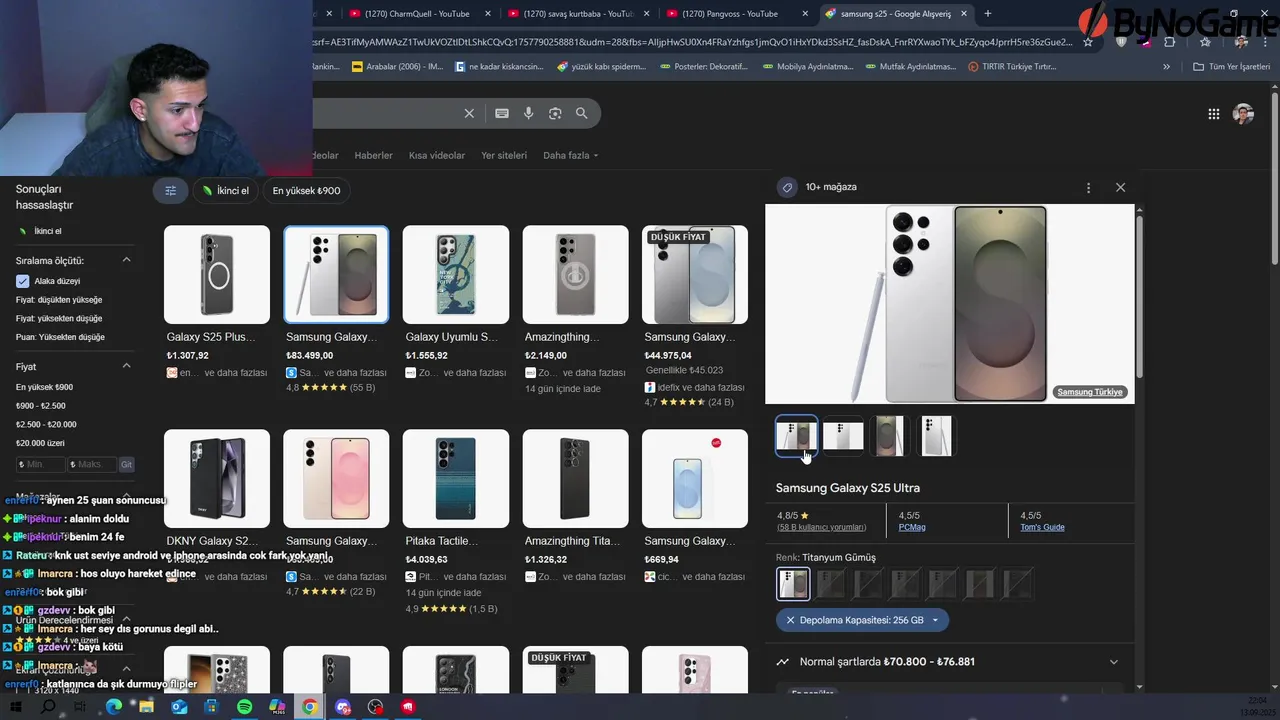Viewport: 1280px width, 720px height.
Task: Sort by Puan: Yüksekten düşüğe
Action: tap(60, 337)
